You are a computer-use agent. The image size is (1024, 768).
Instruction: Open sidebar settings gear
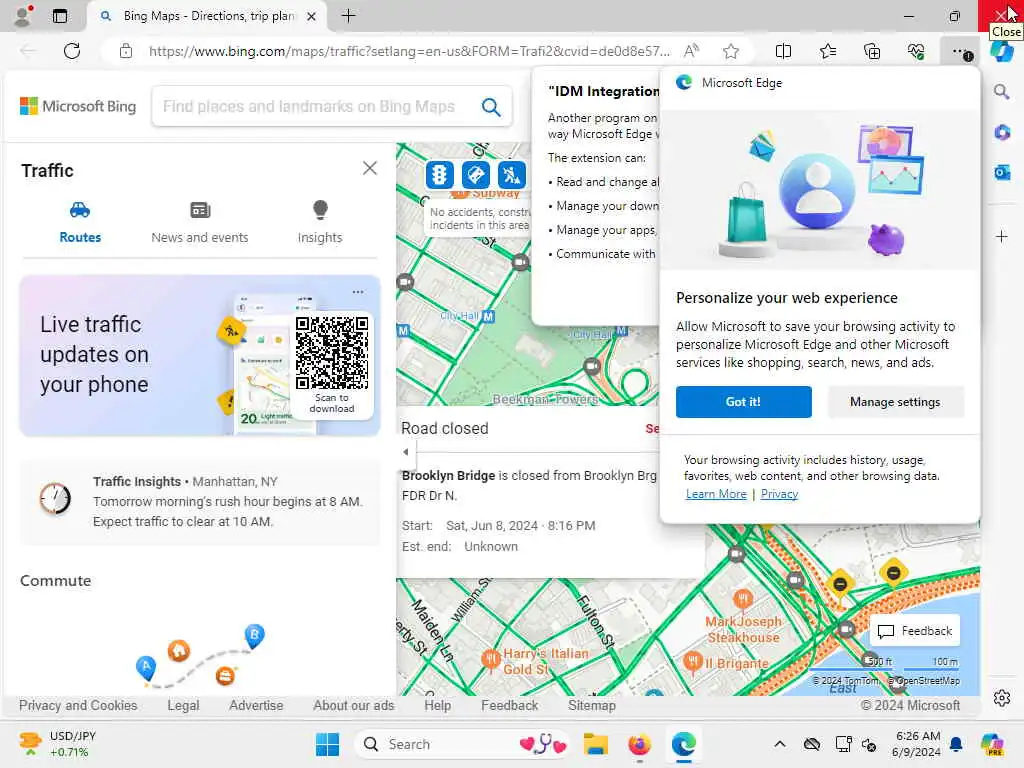tap(1002, 698)
